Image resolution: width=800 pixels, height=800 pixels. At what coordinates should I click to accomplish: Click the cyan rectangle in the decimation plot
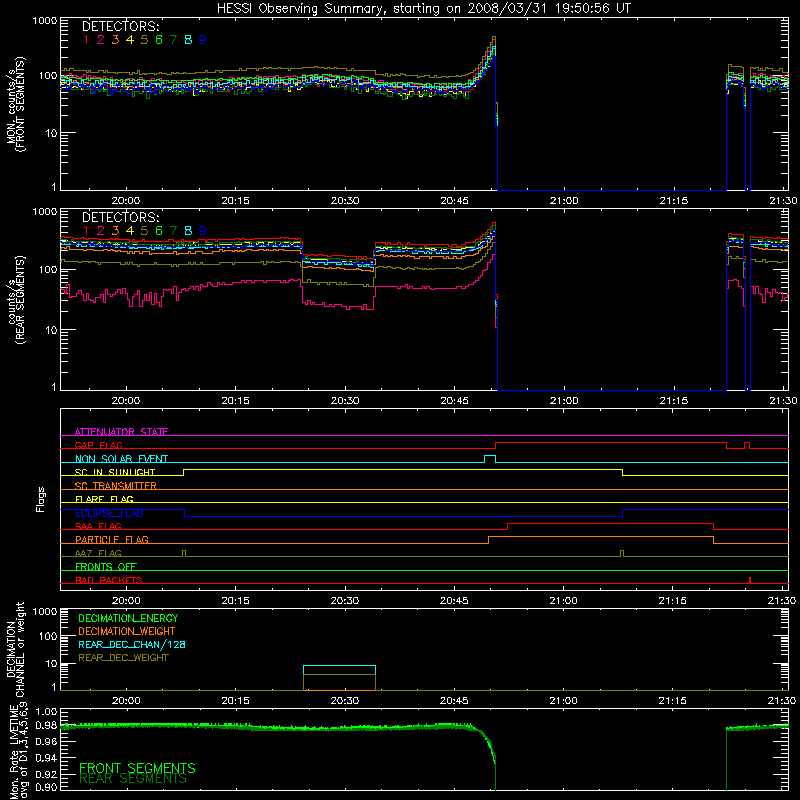[339, 670]
